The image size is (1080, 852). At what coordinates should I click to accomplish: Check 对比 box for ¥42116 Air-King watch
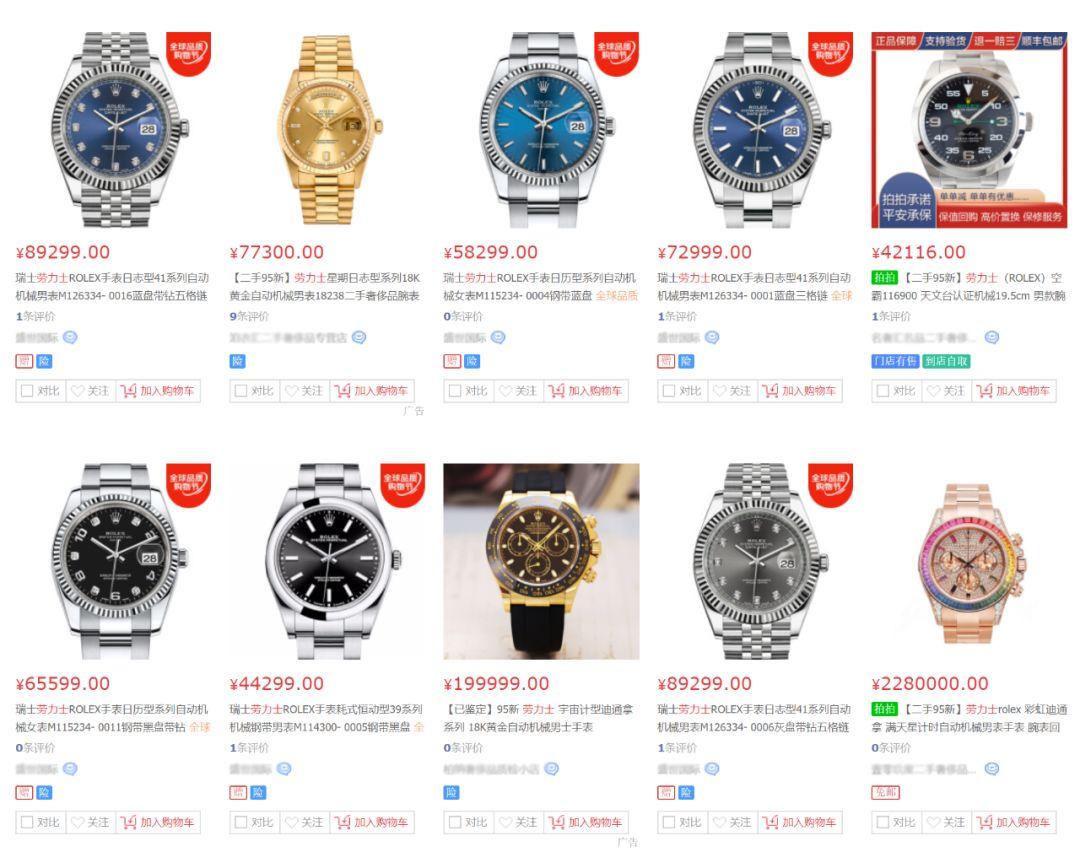[882, 391]
